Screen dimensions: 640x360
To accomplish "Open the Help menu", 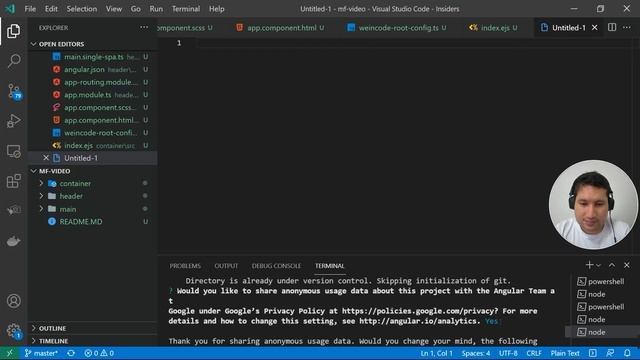I will (x=216, y=9).
